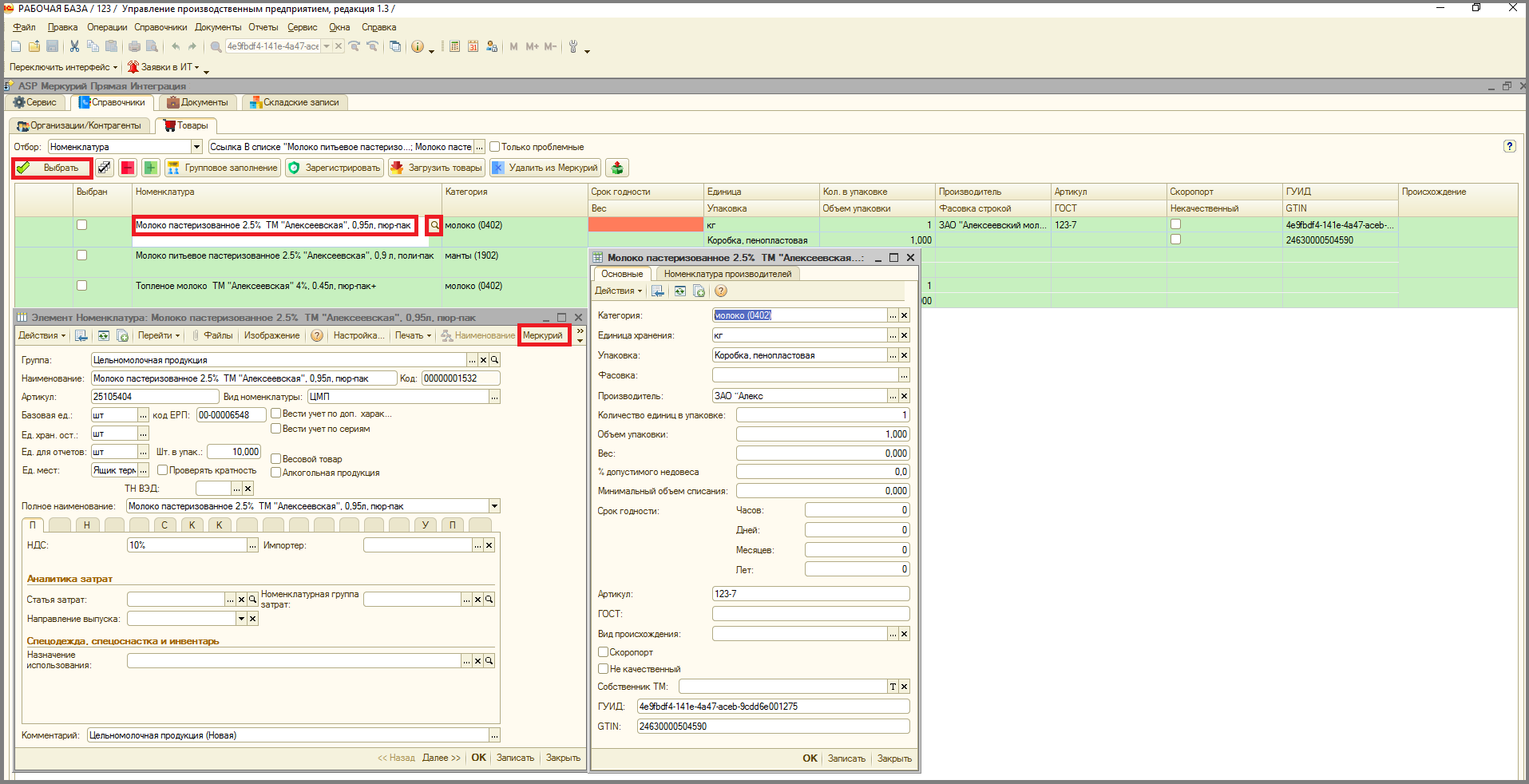
Task: Click the check-all icon next to Выбрать
Action: point(105,168)
